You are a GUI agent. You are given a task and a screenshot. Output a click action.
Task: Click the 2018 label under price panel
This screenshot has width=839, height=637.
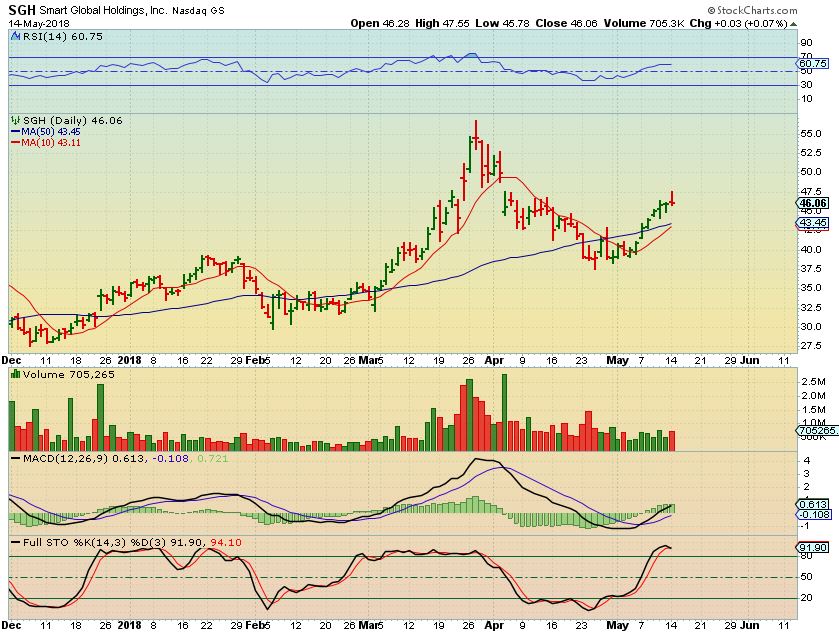(129, 360)
